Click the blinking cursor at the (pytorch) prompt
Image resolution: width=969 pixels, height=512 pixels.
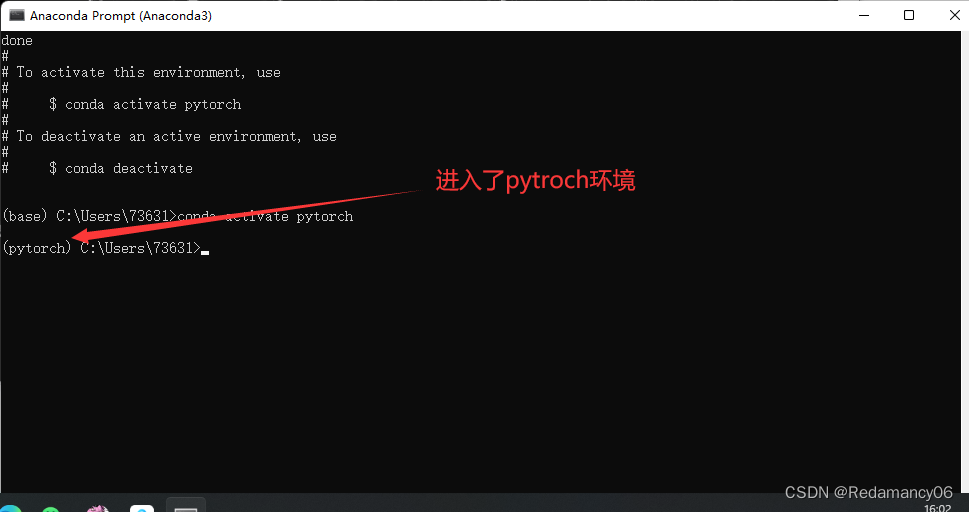(205, 249)
